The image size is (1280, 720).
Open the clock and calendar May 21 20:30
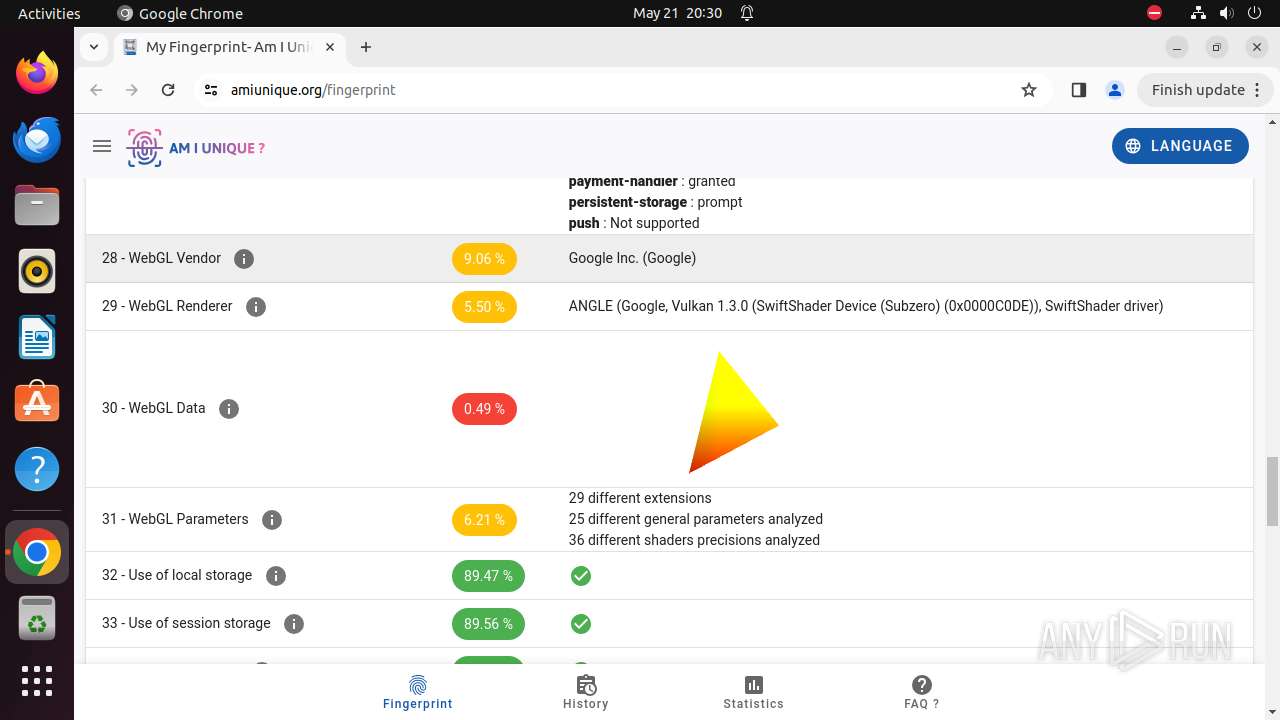(677, 13)
